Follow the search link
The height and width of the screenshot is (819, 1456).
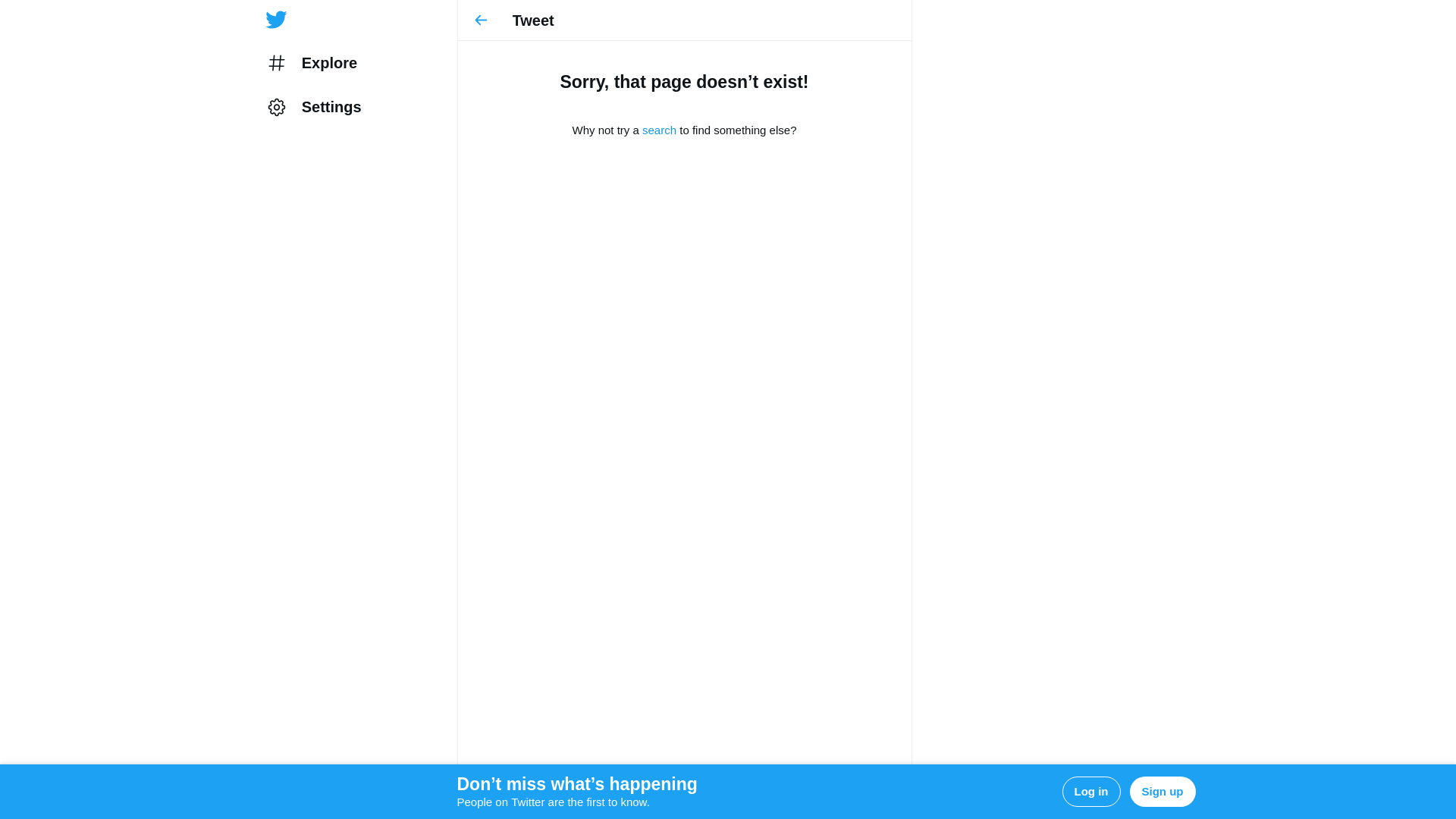pyautogui.click(x=659, y=130)
